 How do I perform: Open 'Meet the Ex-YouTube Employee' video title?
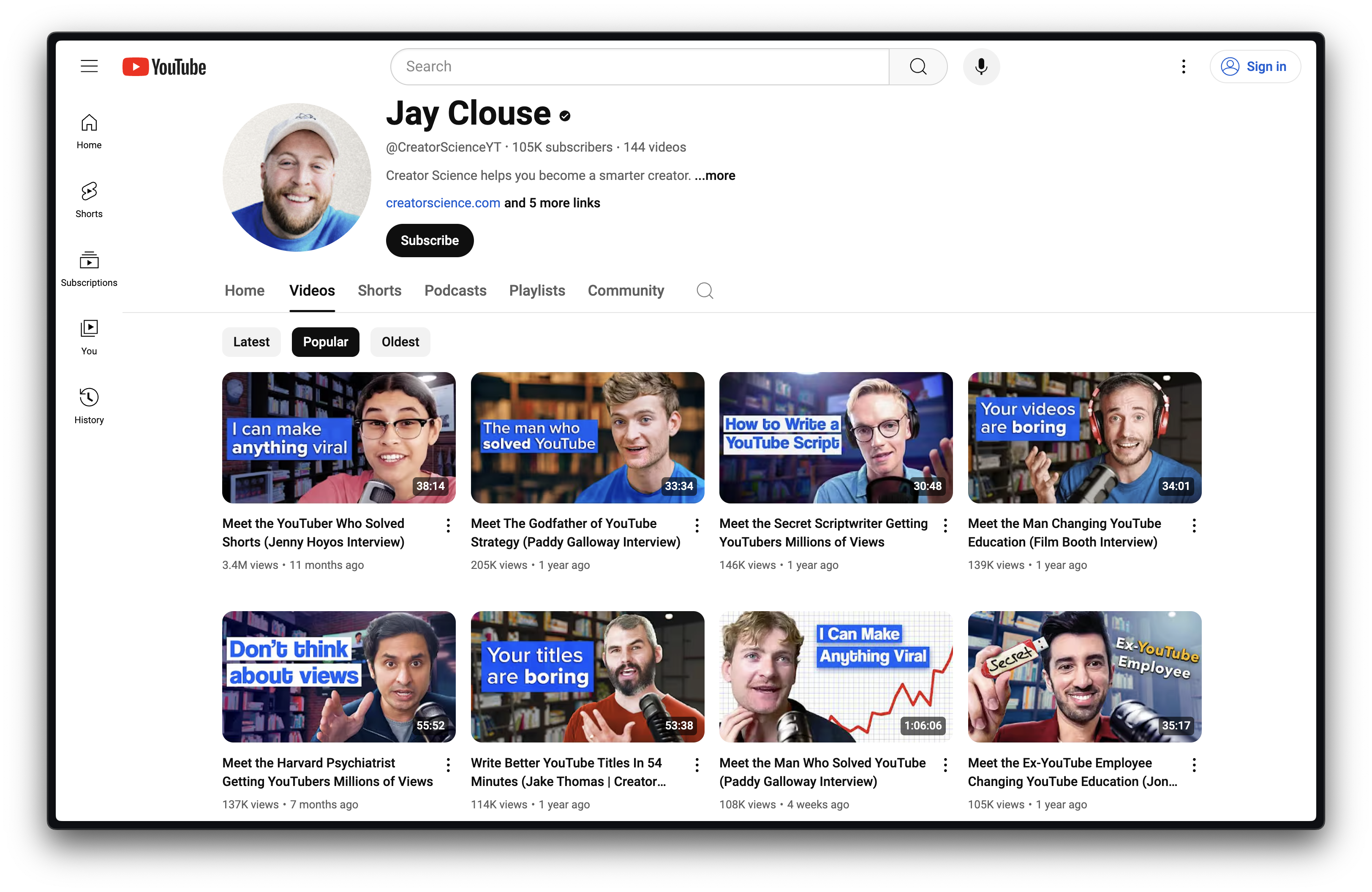point(1073,772)
